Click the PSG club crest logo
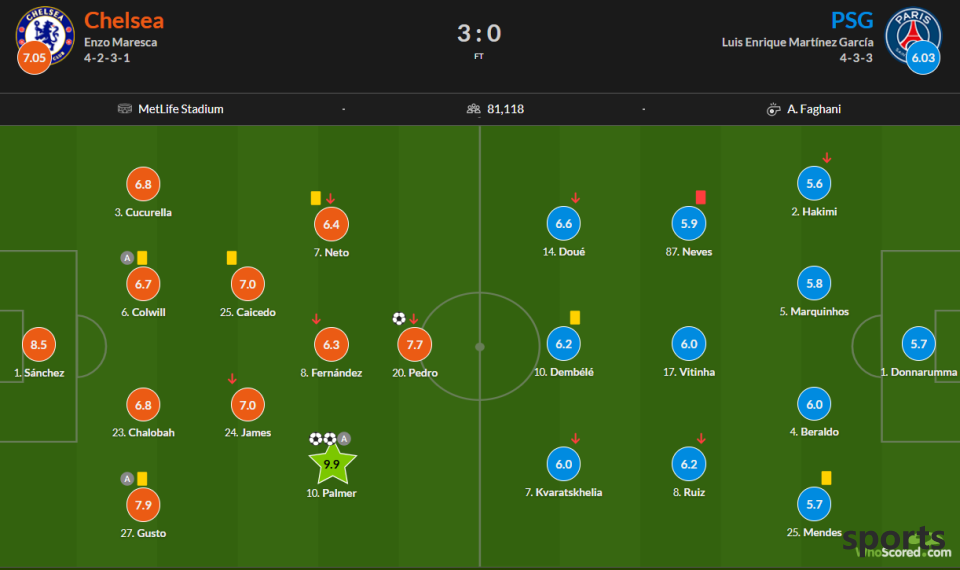This screenshot has width=960, height=570. coord(913,36)
